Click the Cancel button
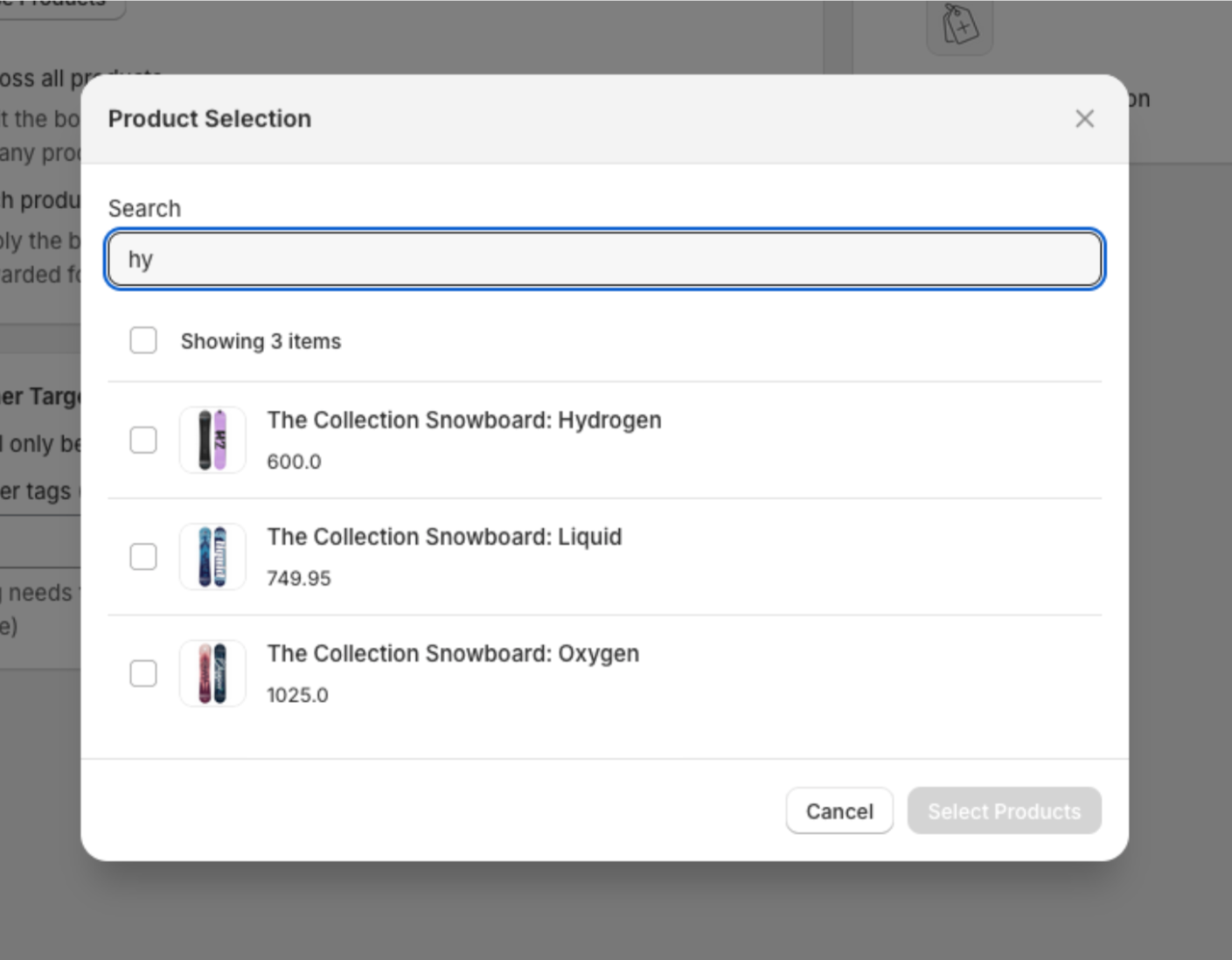This screenshot has height=960, width=1232. (x=839, y=811)
